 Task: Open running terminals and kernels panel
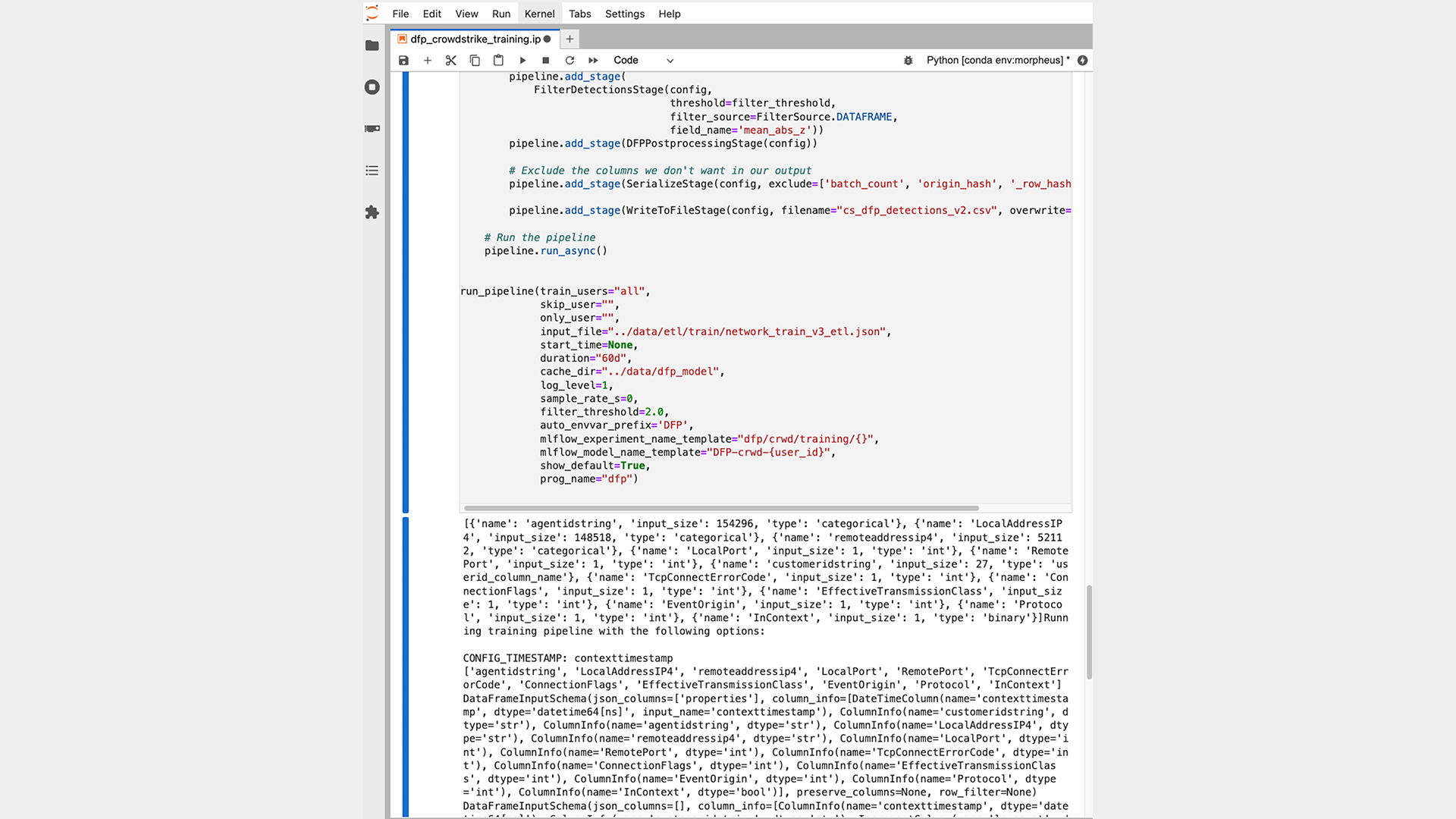pos(372,87)
